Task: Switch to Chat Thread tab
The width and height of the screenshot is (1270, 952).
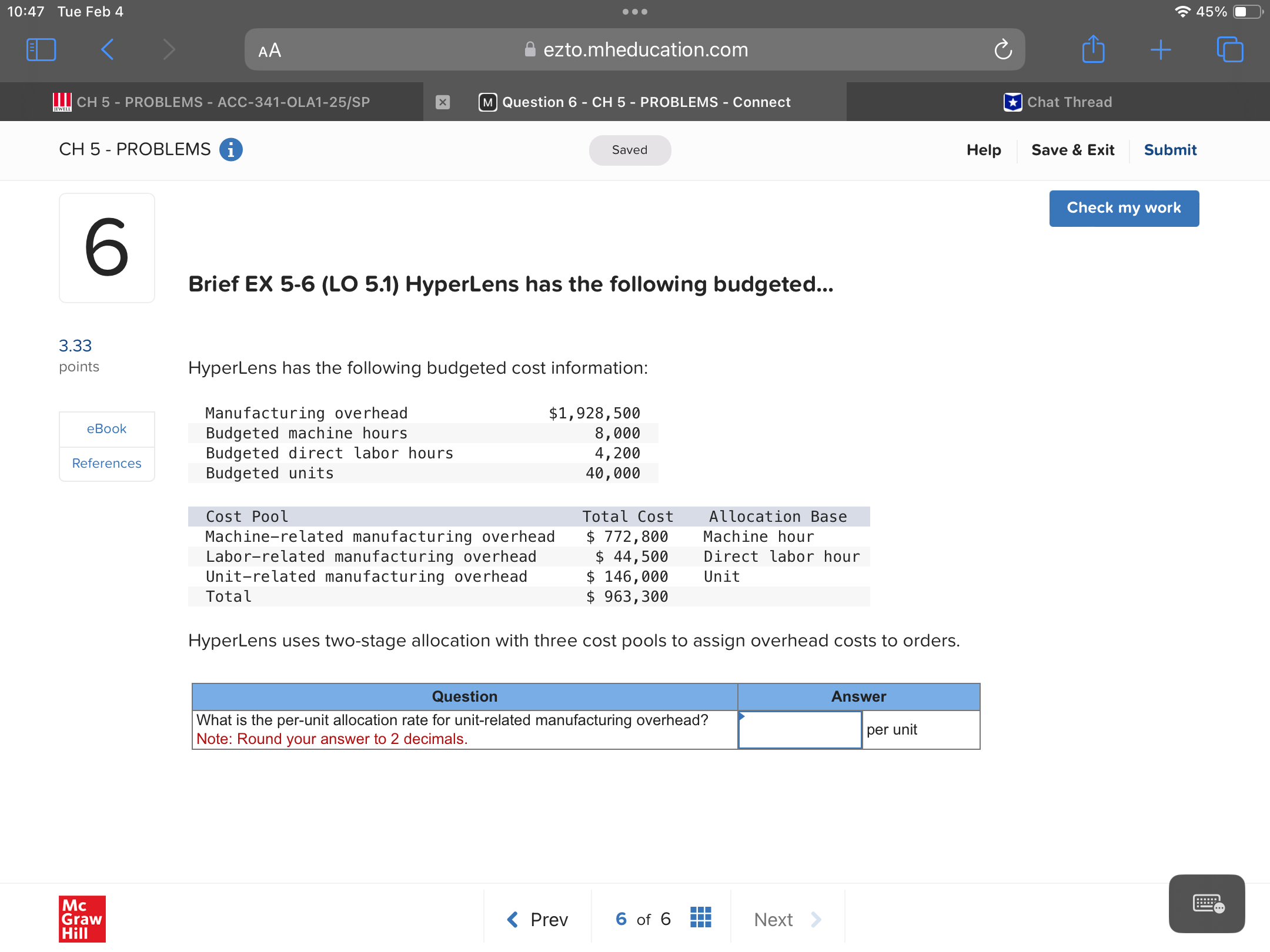Action: click(x=1058, y=102)
